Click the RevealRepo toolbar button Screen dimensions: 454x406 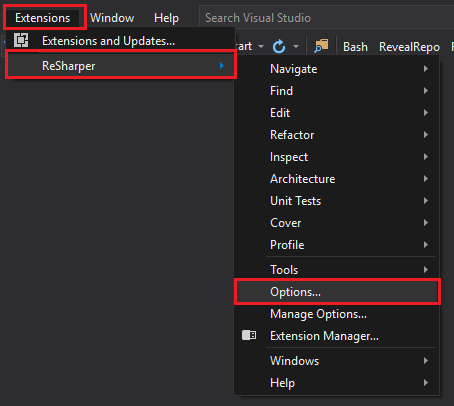tap(409, 47)
